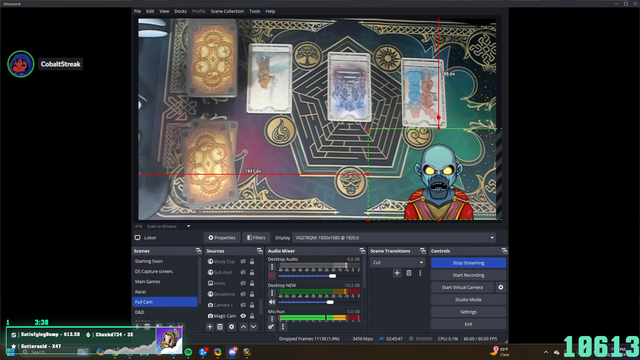Pop out the Scene Transitions dock
Screen dimensions: 640x360
[x=422, y=251]
